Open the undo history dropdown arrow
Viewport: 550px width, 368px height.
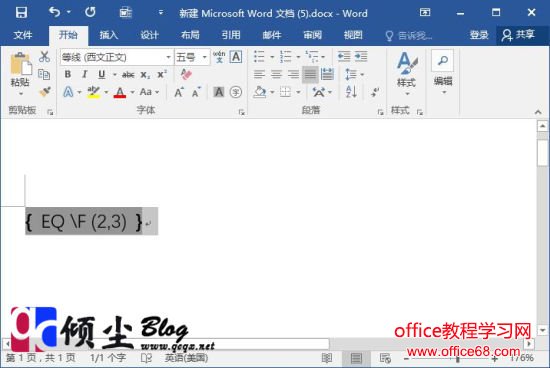pyautogui.click(x=69, y=12)
